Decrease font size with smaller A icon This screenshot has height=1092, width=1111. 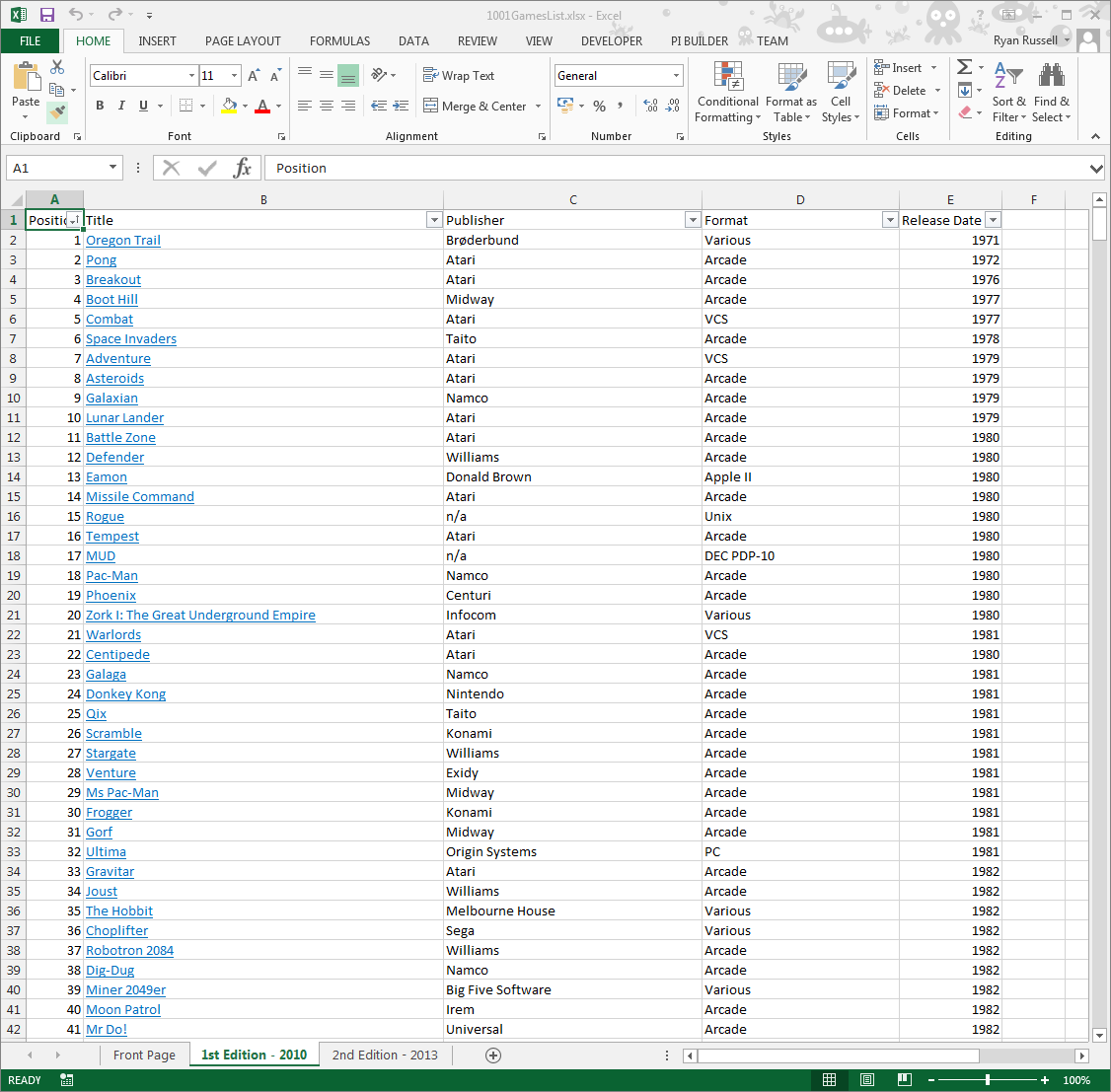pyautogui.click(x=275, y=75)
